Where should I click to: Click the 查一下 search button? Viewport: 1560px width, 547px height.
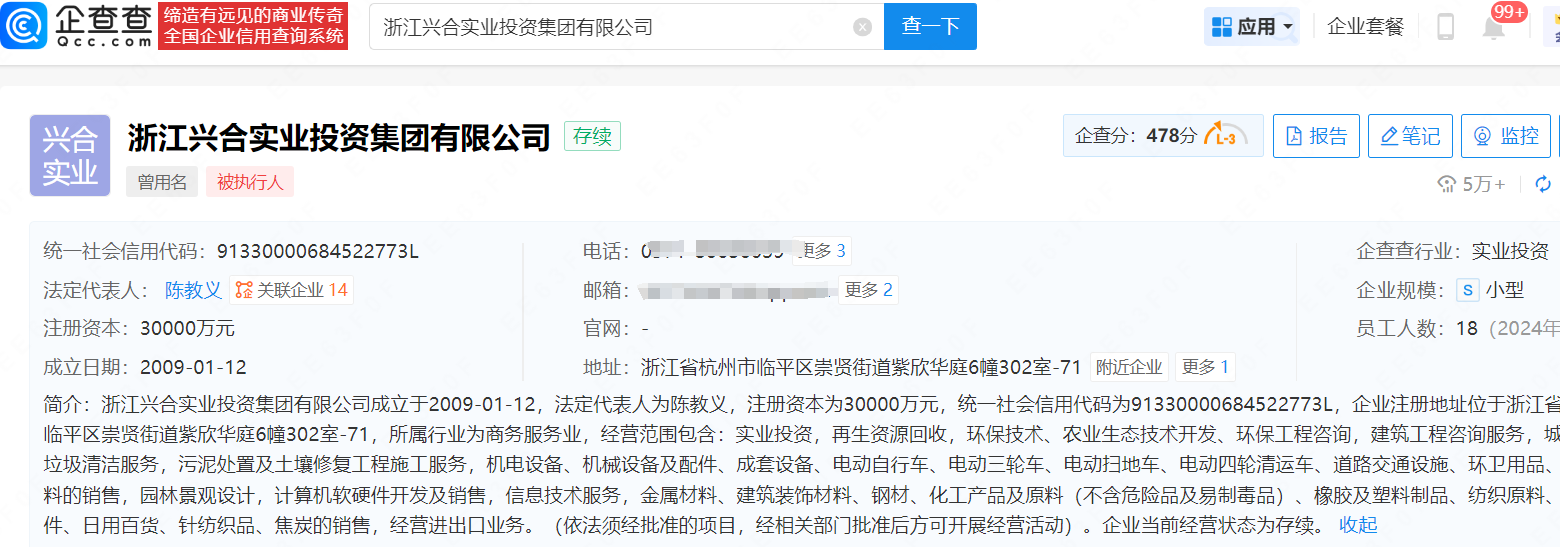coord(930,27)
